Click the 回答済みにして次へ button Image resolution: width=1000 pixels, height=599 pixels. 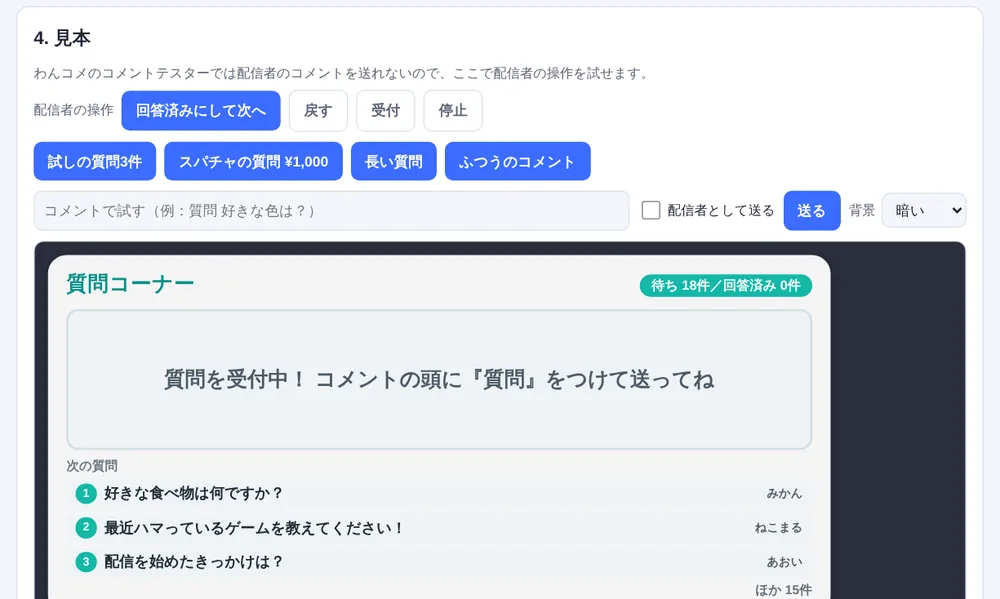pyautogui.click(x=201, y=110)
